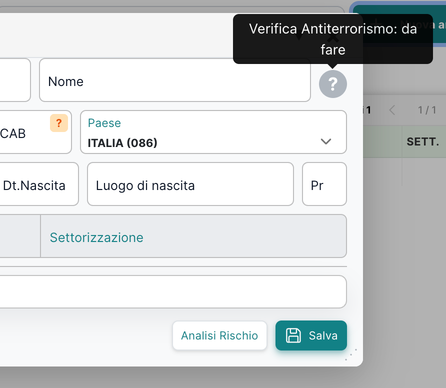The height and width of the screenshot is (388, 446).
Task: Focus the CAB text field
Action: pos(35,132)
